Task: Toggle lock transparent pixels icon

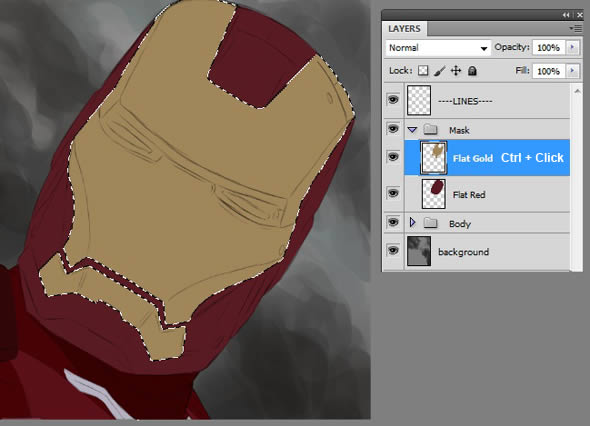Action: (x=423, y=70)
